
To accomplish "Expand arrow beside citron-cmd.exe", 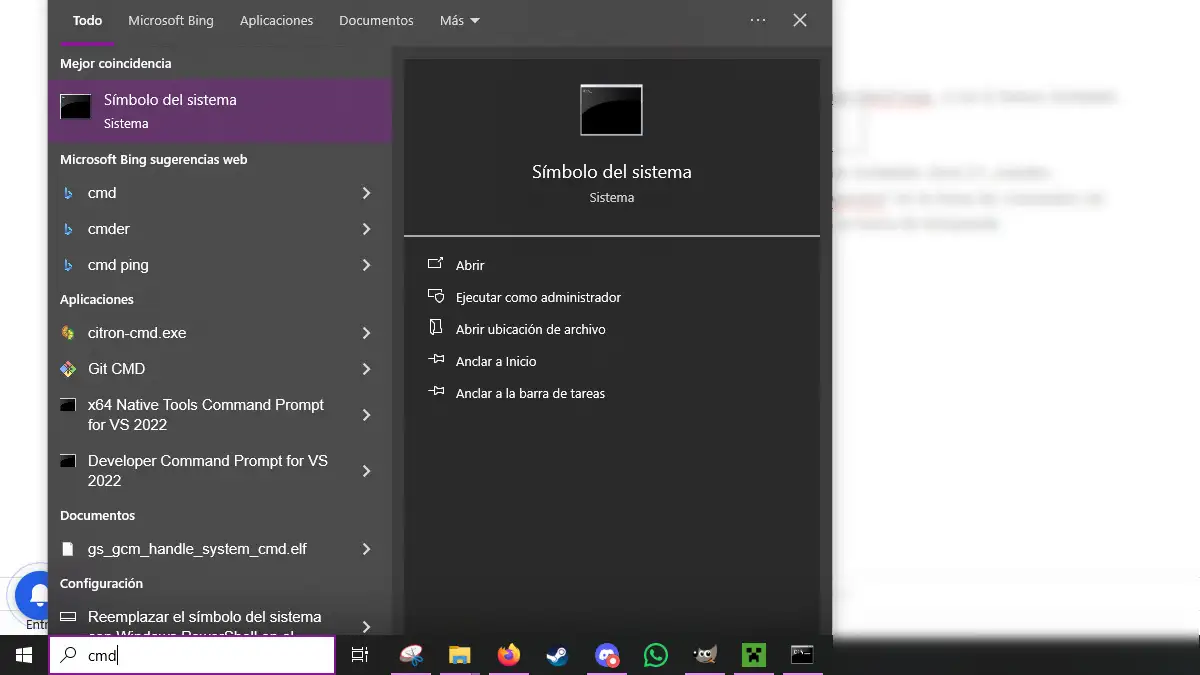I will 366,333.
